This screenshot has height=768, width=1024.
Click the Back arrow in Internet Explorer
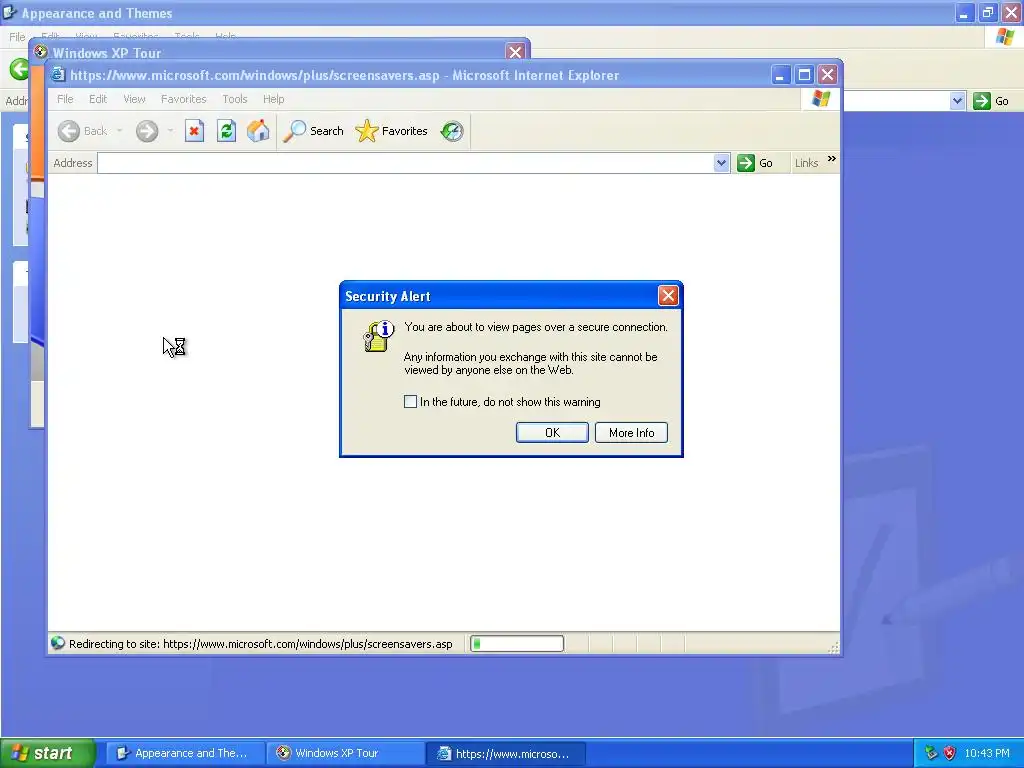pos(69,131)
